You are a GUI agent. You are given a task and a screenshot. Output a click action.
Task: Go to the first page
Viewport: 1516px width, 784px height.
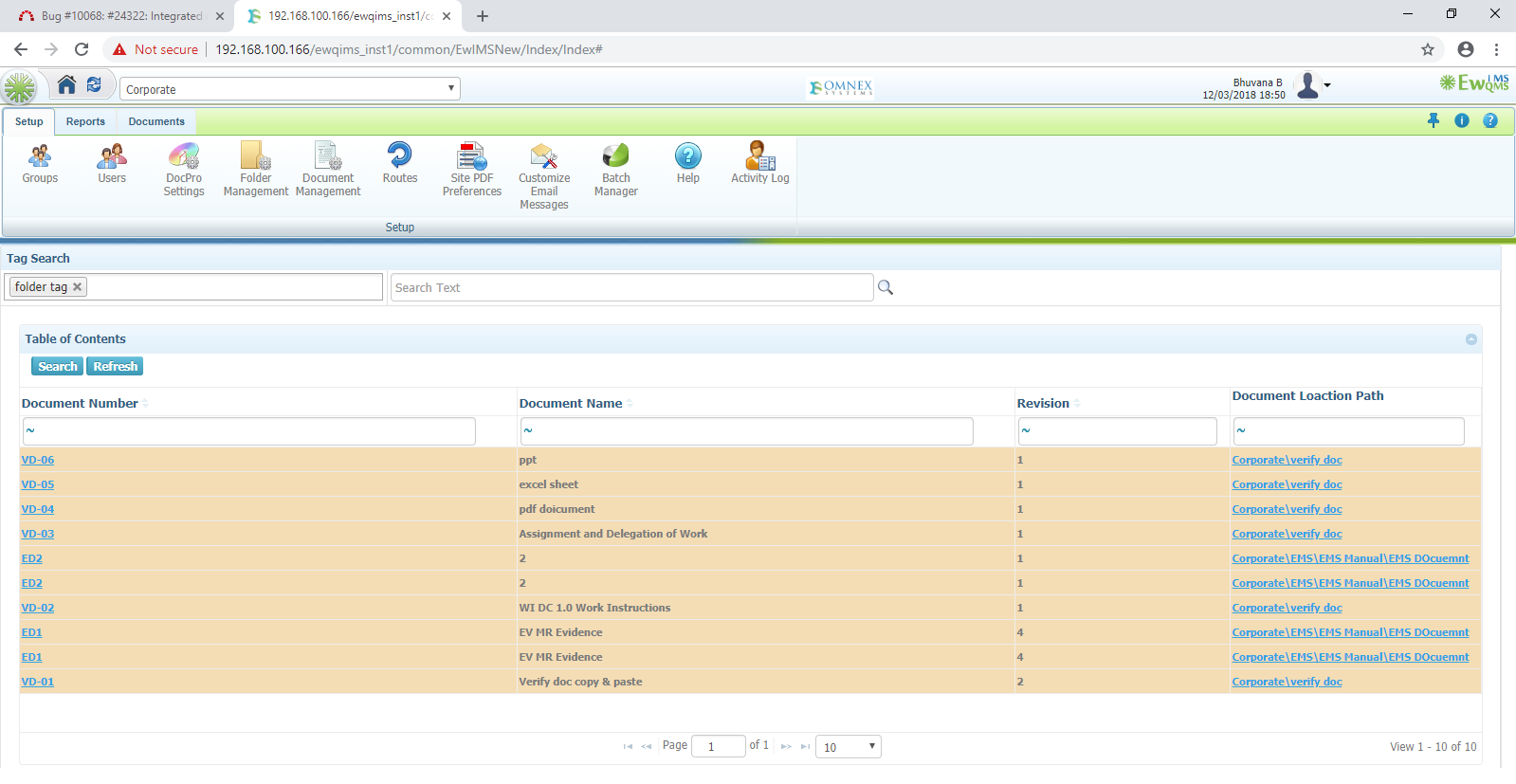point(628,747)
